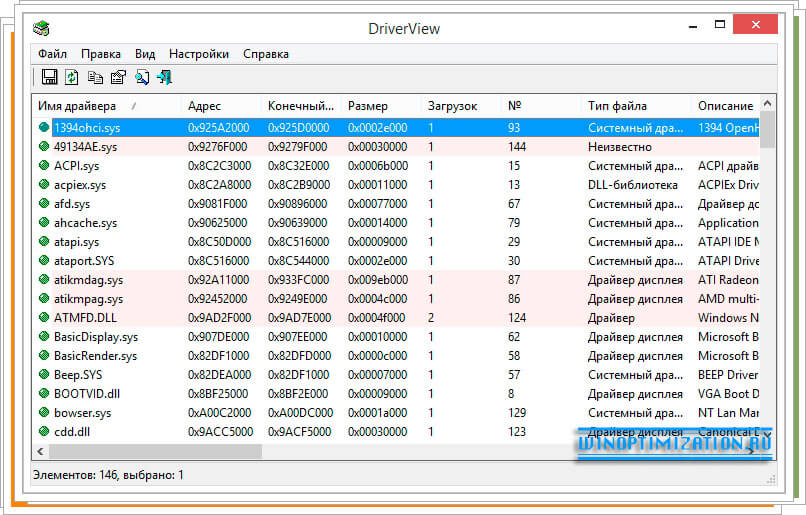Select the Beep.SYS driver name
Screen dimensions: 806x515
(78, 375)
